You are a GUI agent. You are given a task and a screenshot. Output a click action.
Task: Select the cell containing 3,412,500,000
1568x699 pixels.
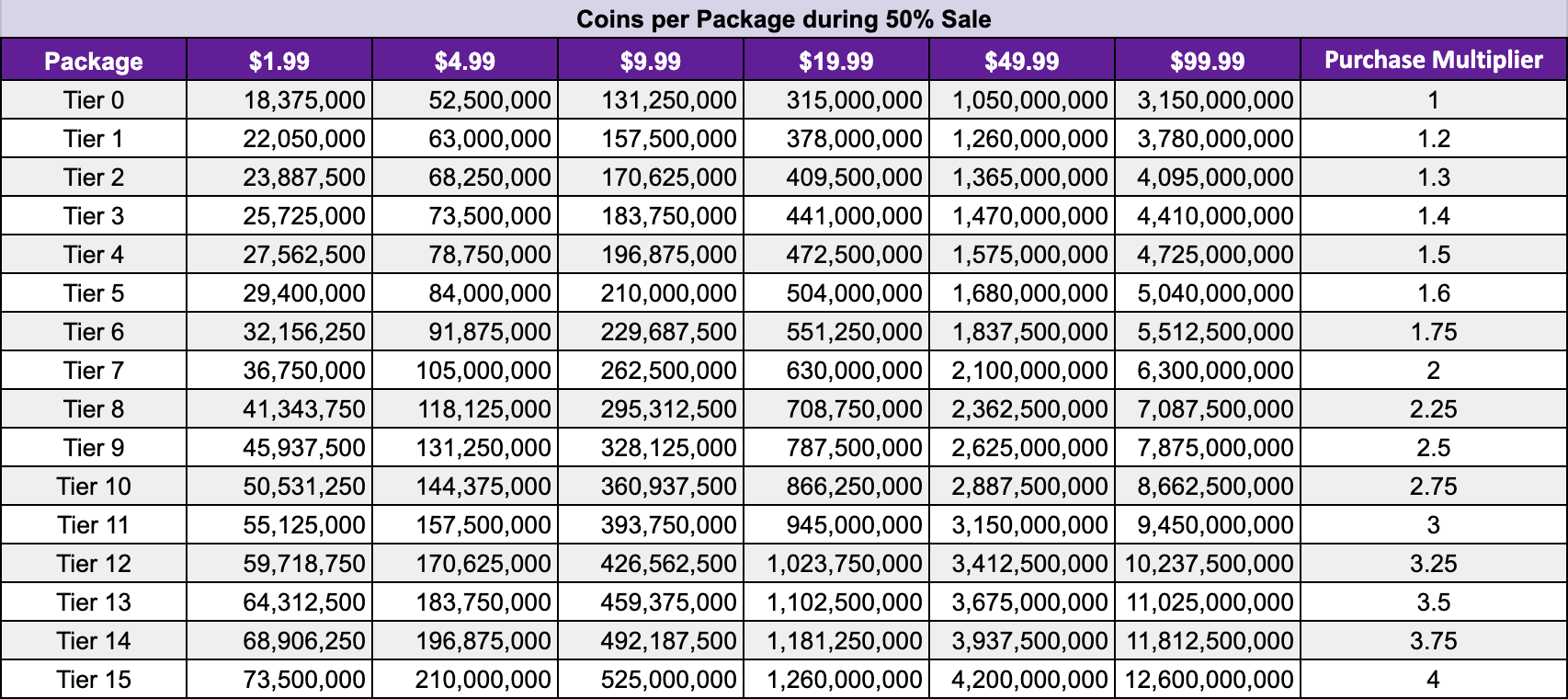(x=1029, y=564)
